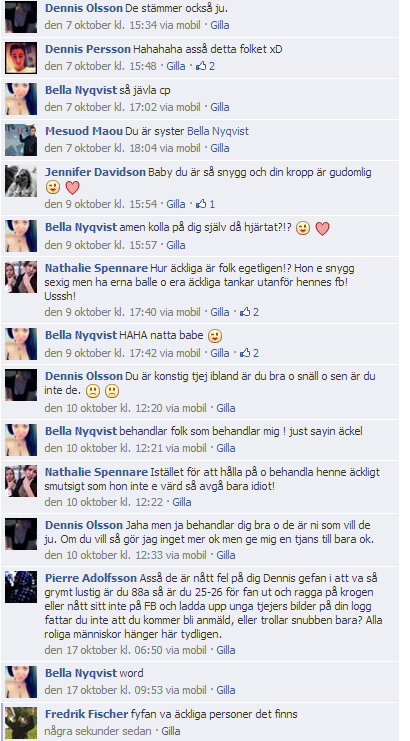Like Fredrik Fischer's comment via Gilla

171,731
